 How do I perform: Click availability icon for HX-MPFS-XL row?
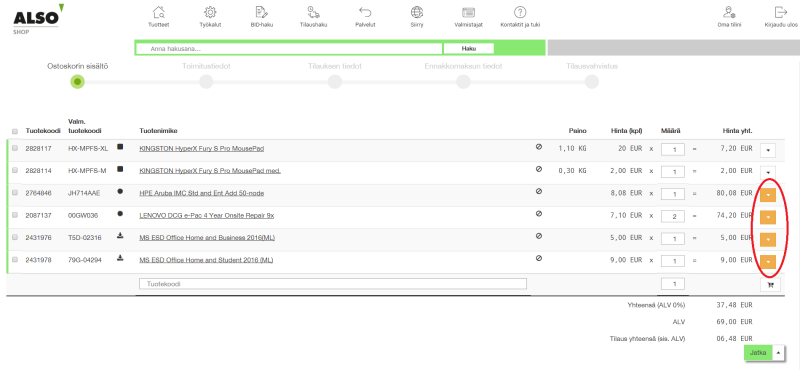click(120, 147)
